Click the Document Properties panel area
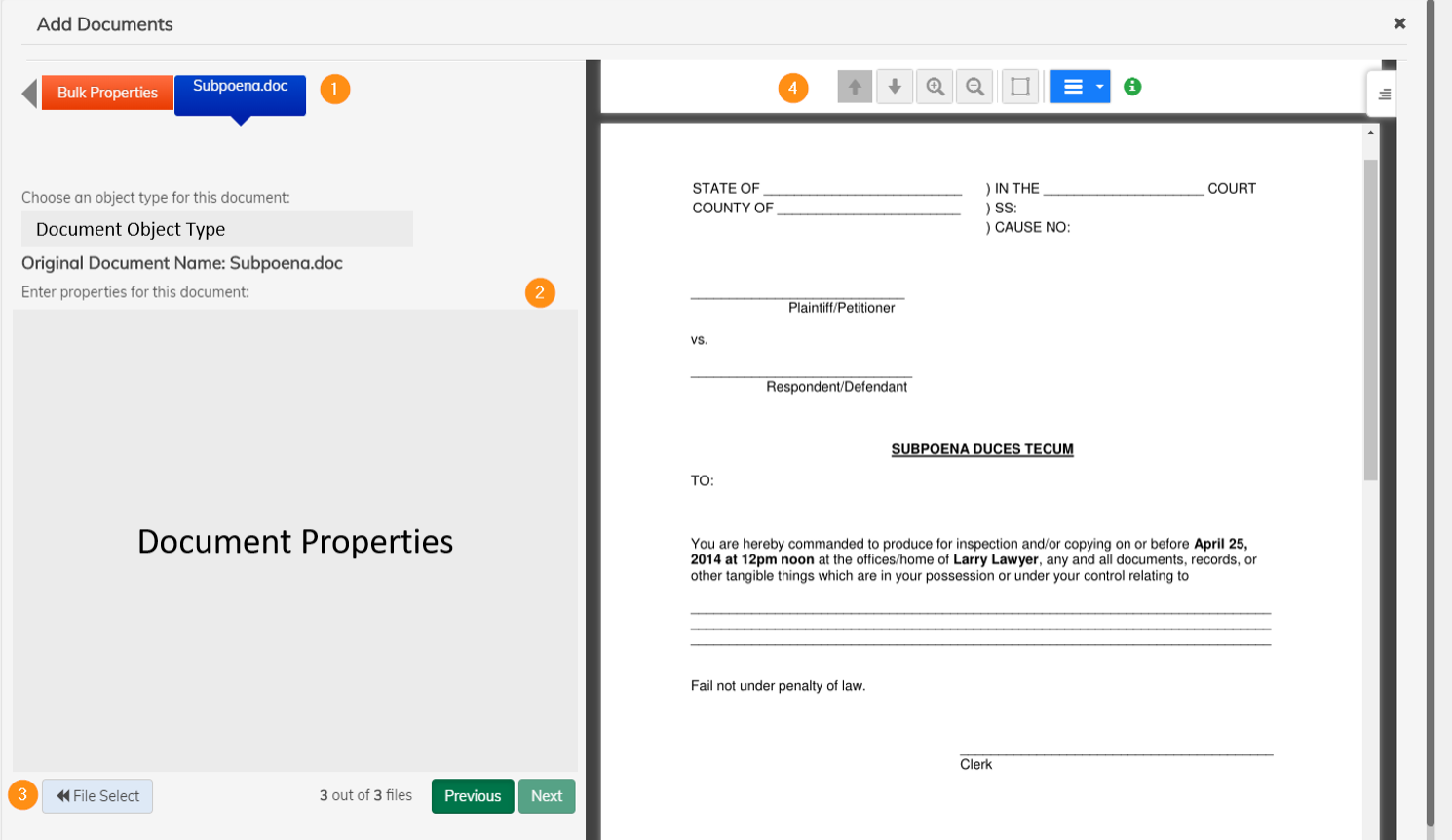Screen dimensions: 1452x840 [295, 541]
